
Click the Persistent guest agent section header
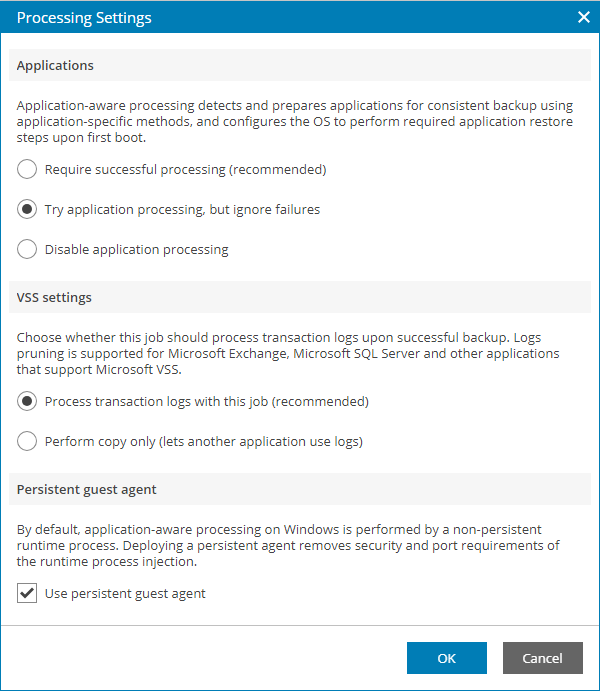pyautogui.click(x=86, y=489)
